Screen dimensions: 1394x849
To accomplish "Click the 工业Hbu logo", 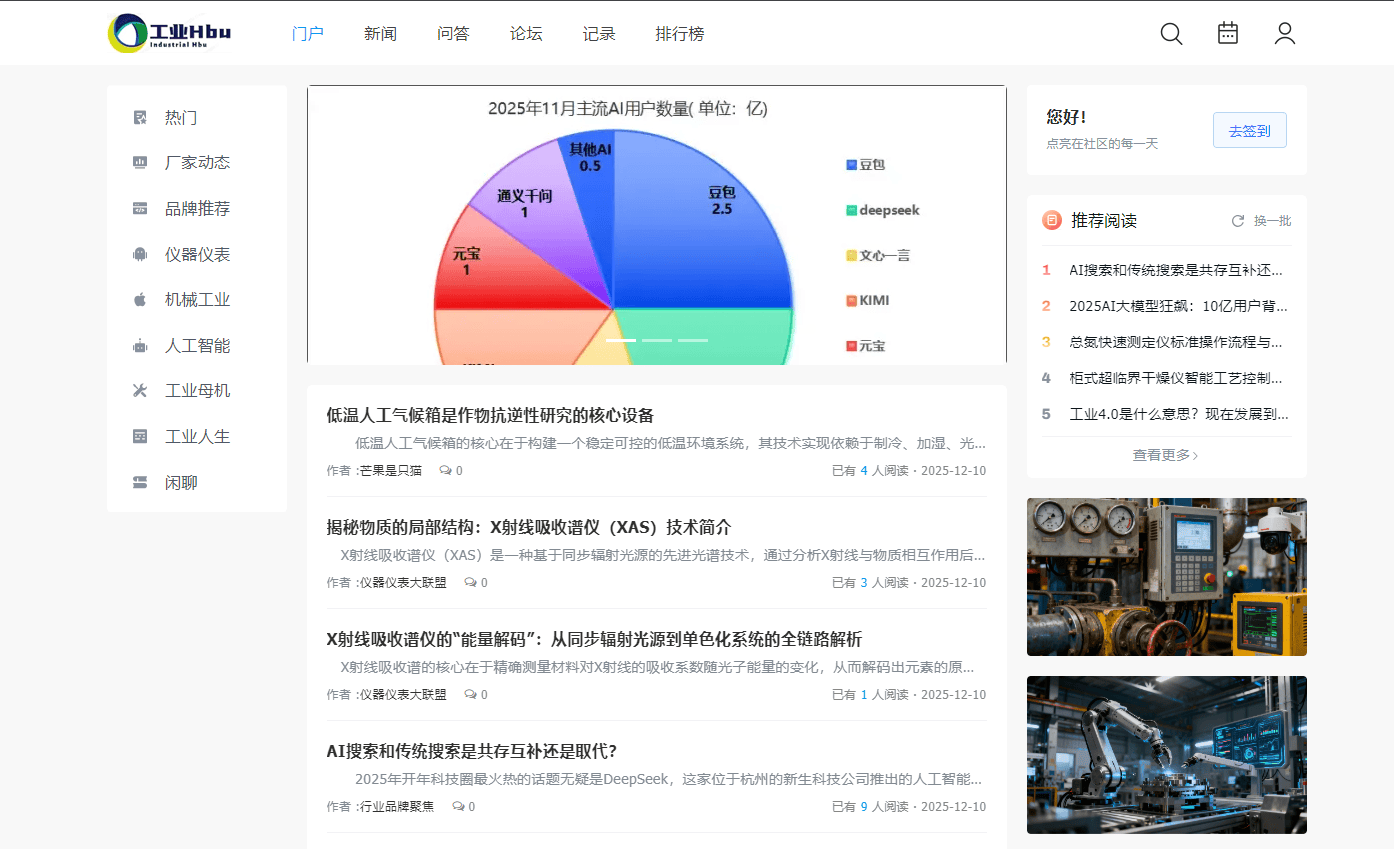I will click(170, 33).
